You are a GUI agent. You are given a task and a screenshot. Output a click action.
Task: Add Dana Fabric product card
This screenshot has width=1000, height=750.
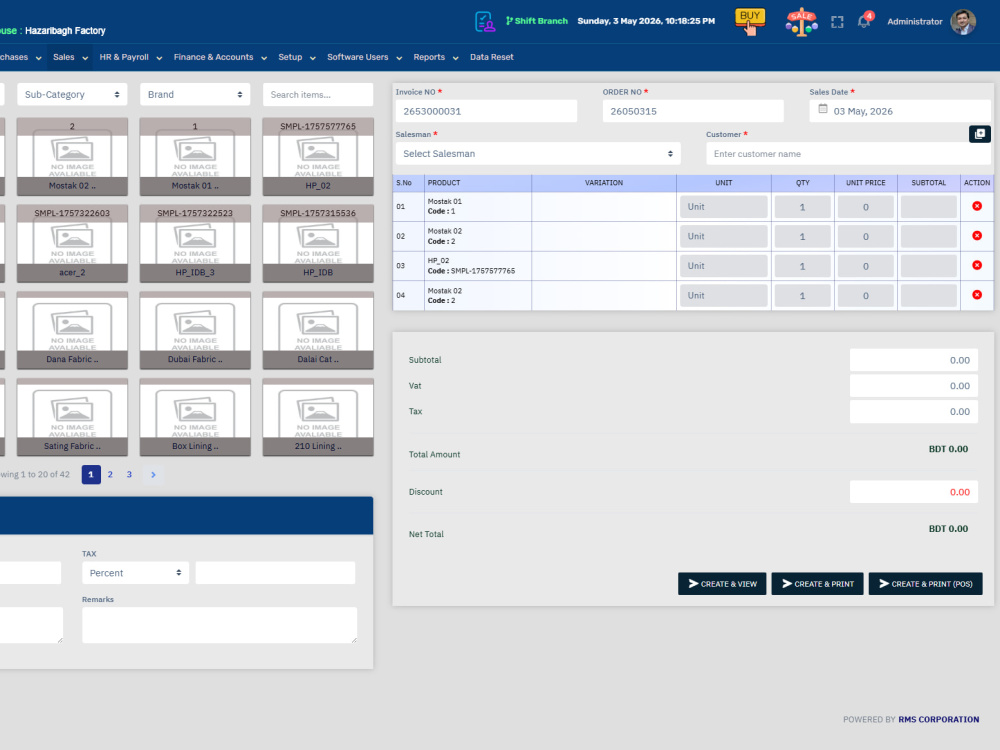click(72, 330)
